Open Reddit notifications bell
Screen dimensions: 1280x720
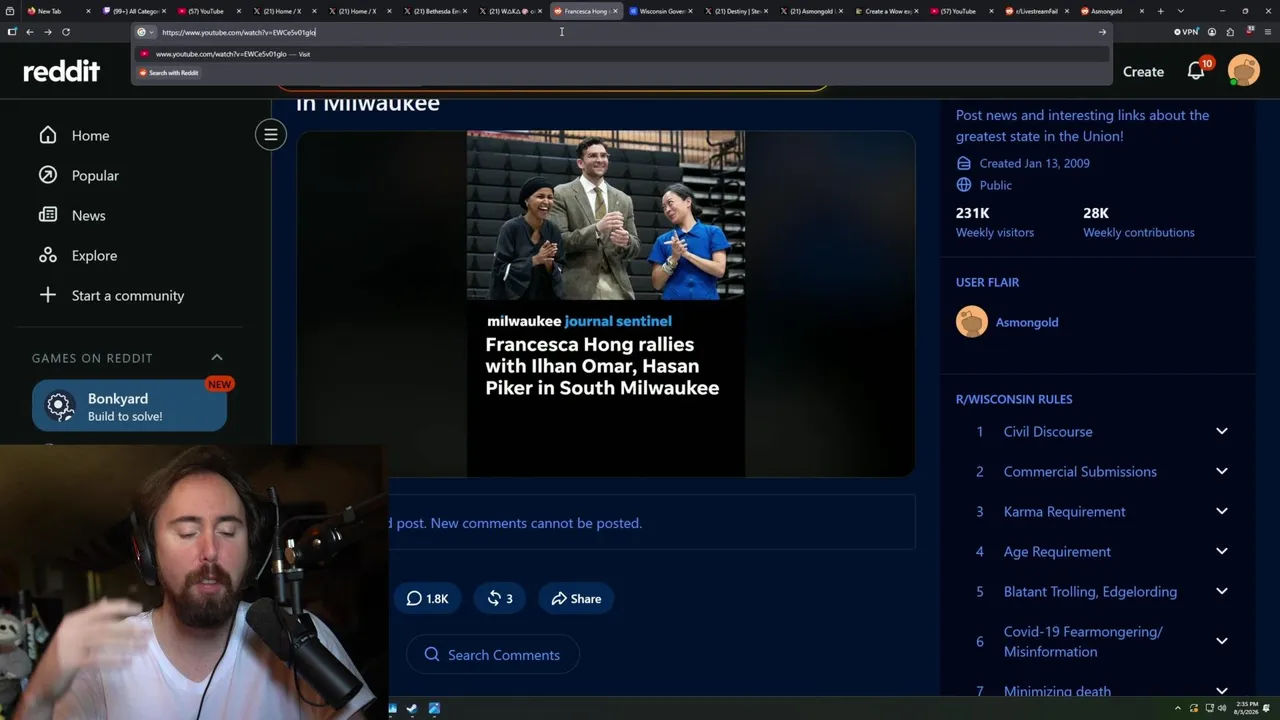[1196, 71]
